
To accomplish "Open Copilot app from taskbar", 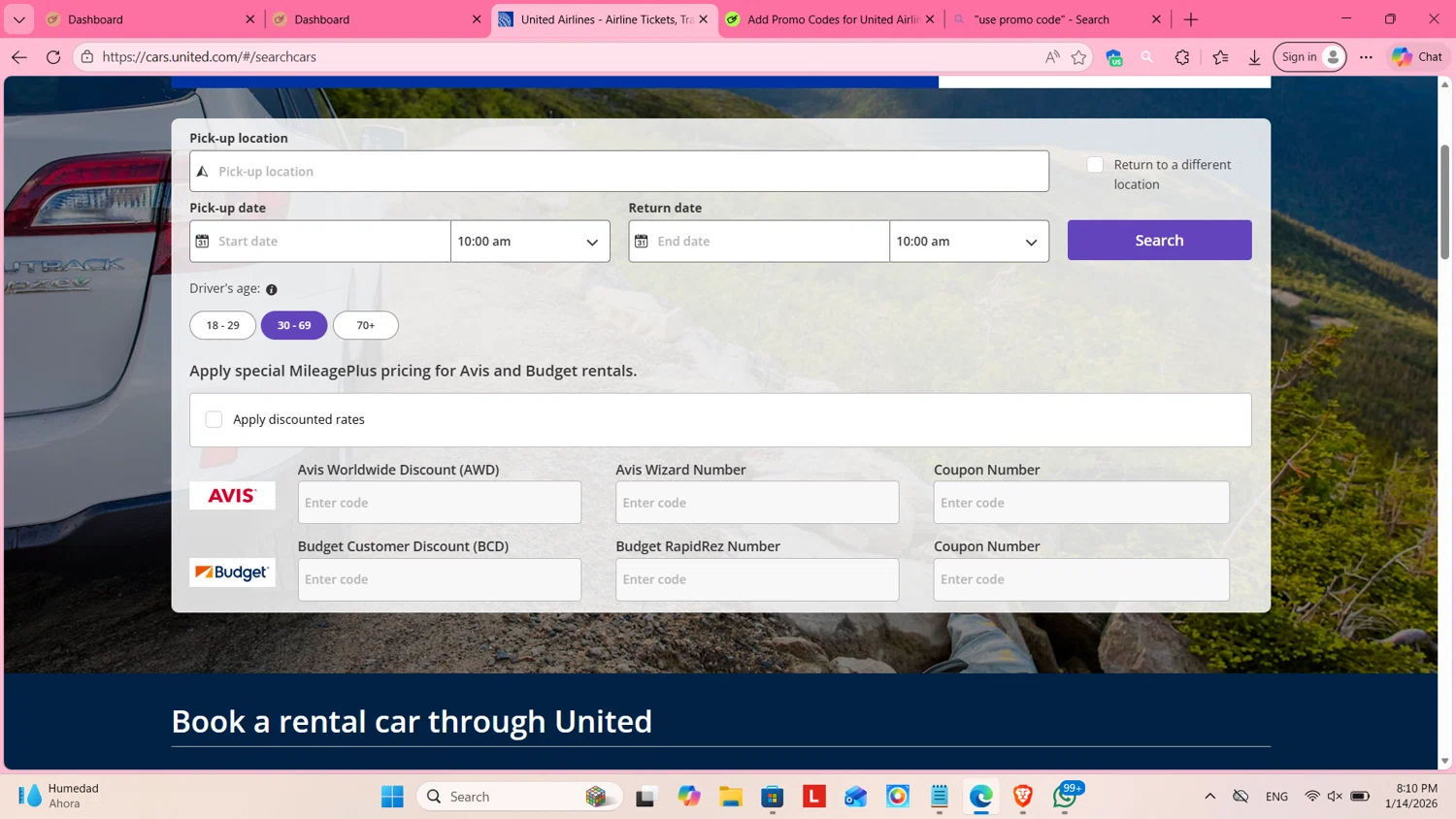I will pyautogui.click(x=689, y=797).
